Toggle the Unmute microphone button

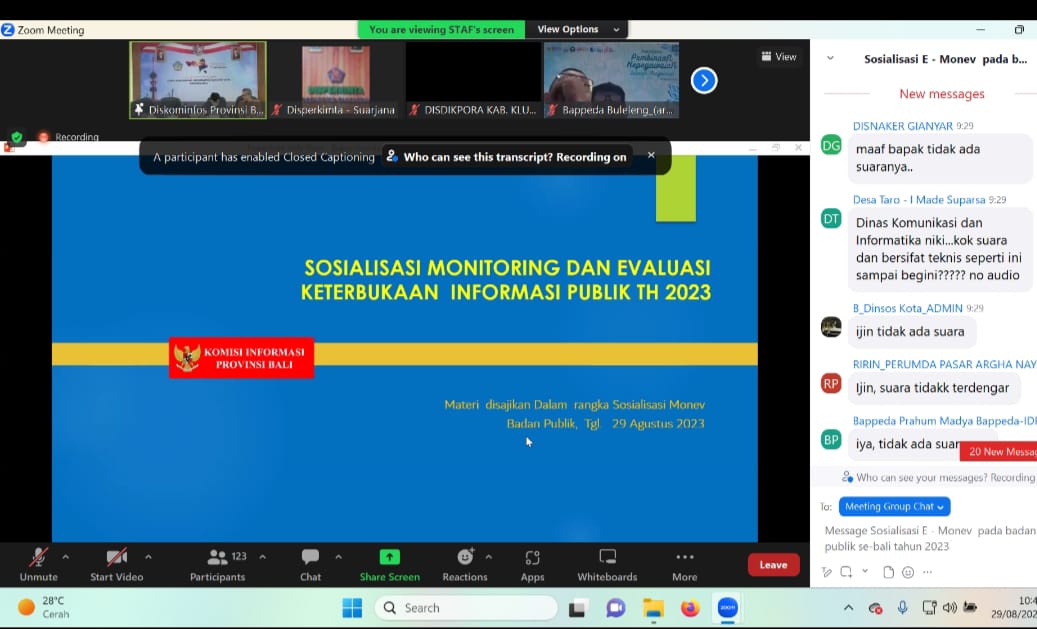(x=38, y=558)
